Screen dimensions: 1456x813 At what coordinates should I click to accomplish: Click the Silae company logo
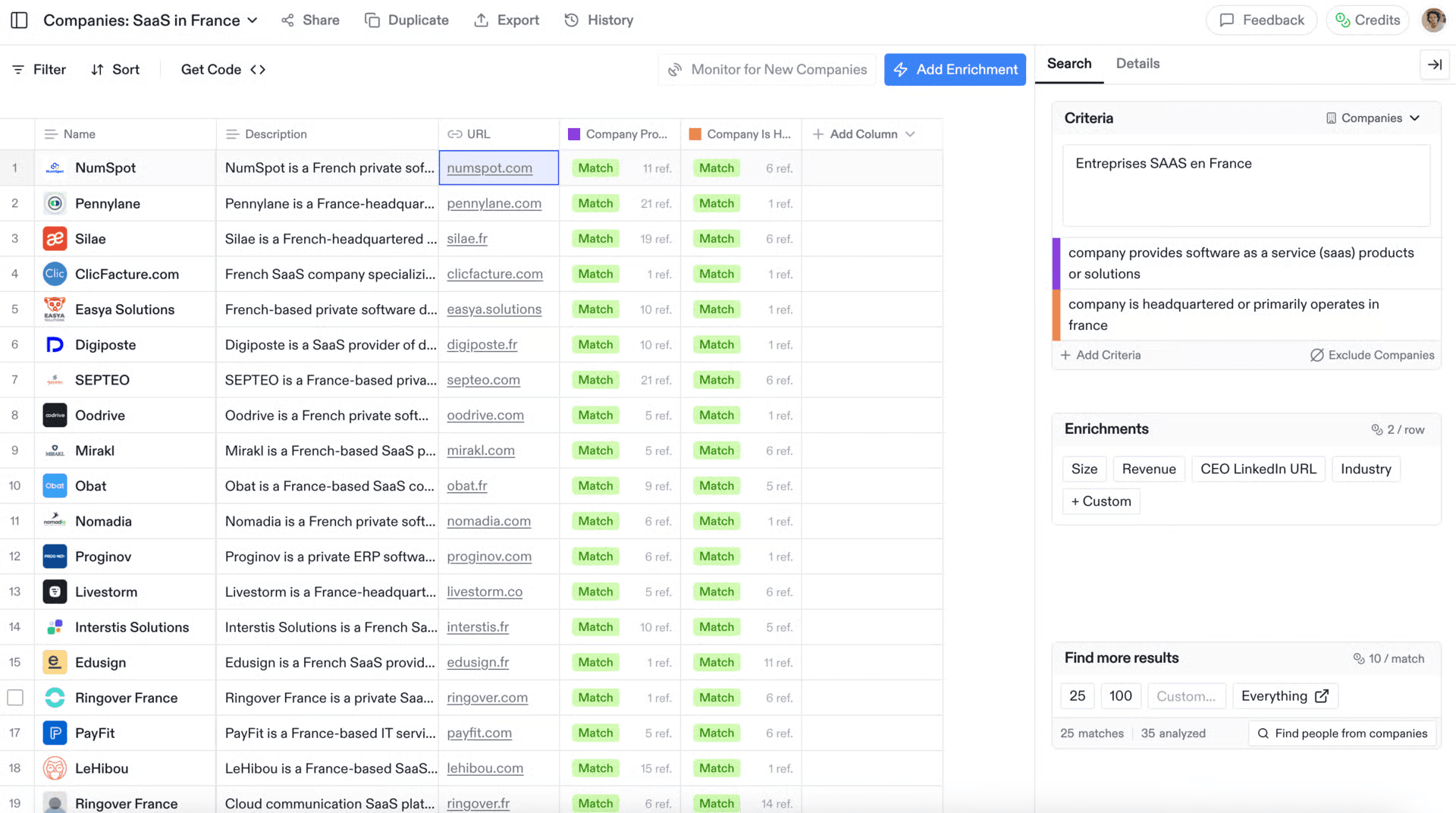coord(55,239)
